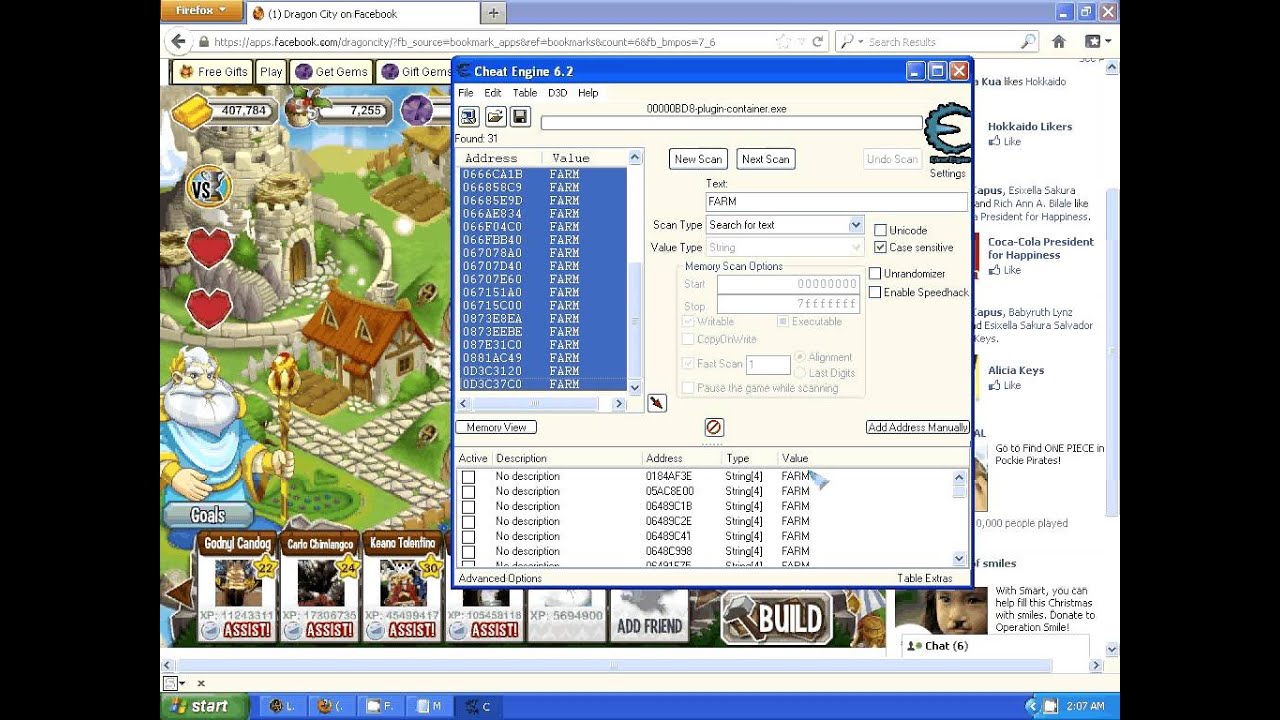Image resolution: width=1280 pixels, height=720 pixels.
Task: Click the VS combat icon in the game
Action: [209, 187]
